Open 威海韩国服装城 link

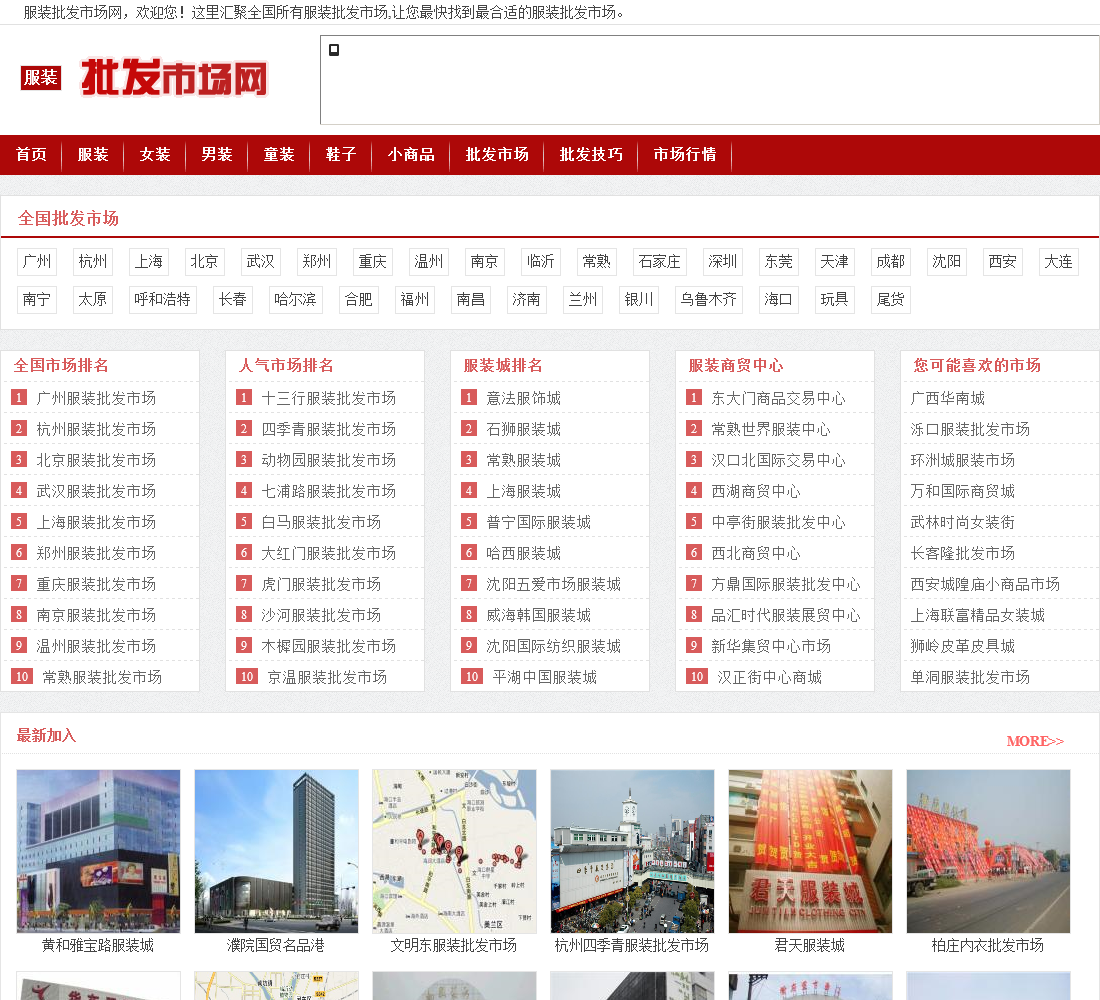point(539,615)
